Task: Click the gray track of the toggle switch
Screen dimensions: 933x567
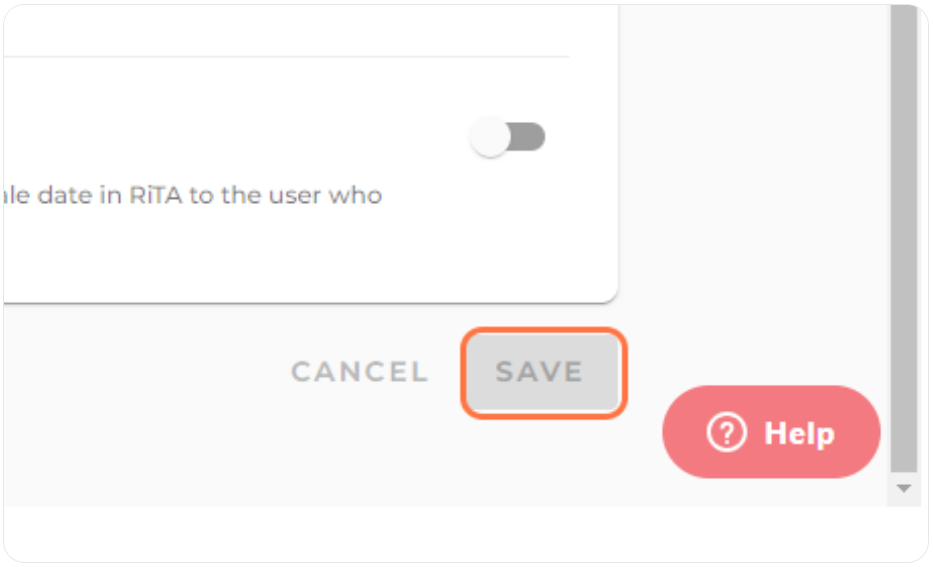Action: (x=529, y=137)
